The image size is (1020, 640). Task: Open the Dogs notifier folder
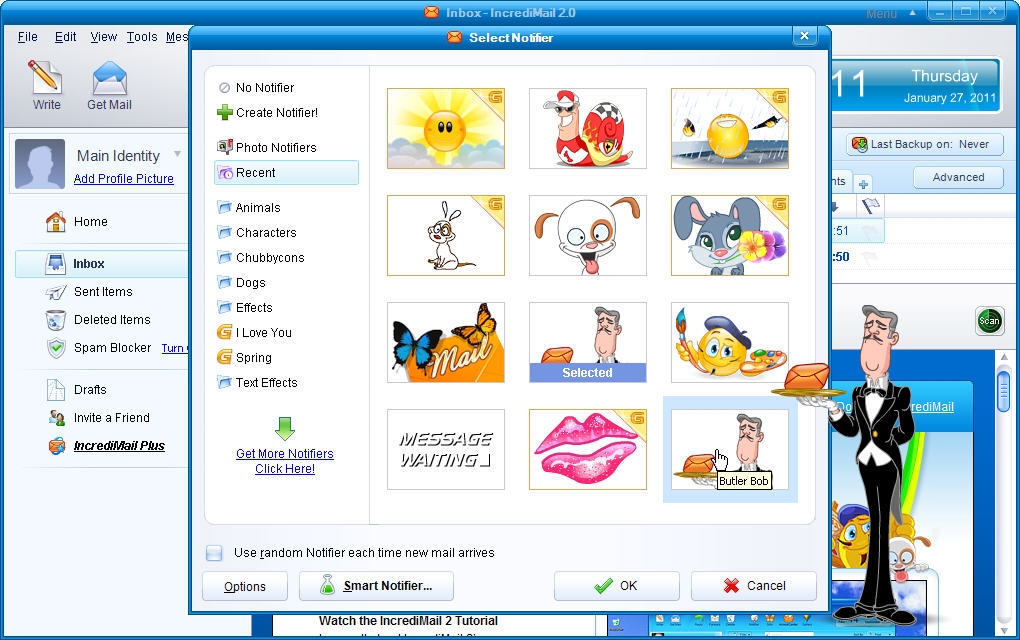(241, 283)
